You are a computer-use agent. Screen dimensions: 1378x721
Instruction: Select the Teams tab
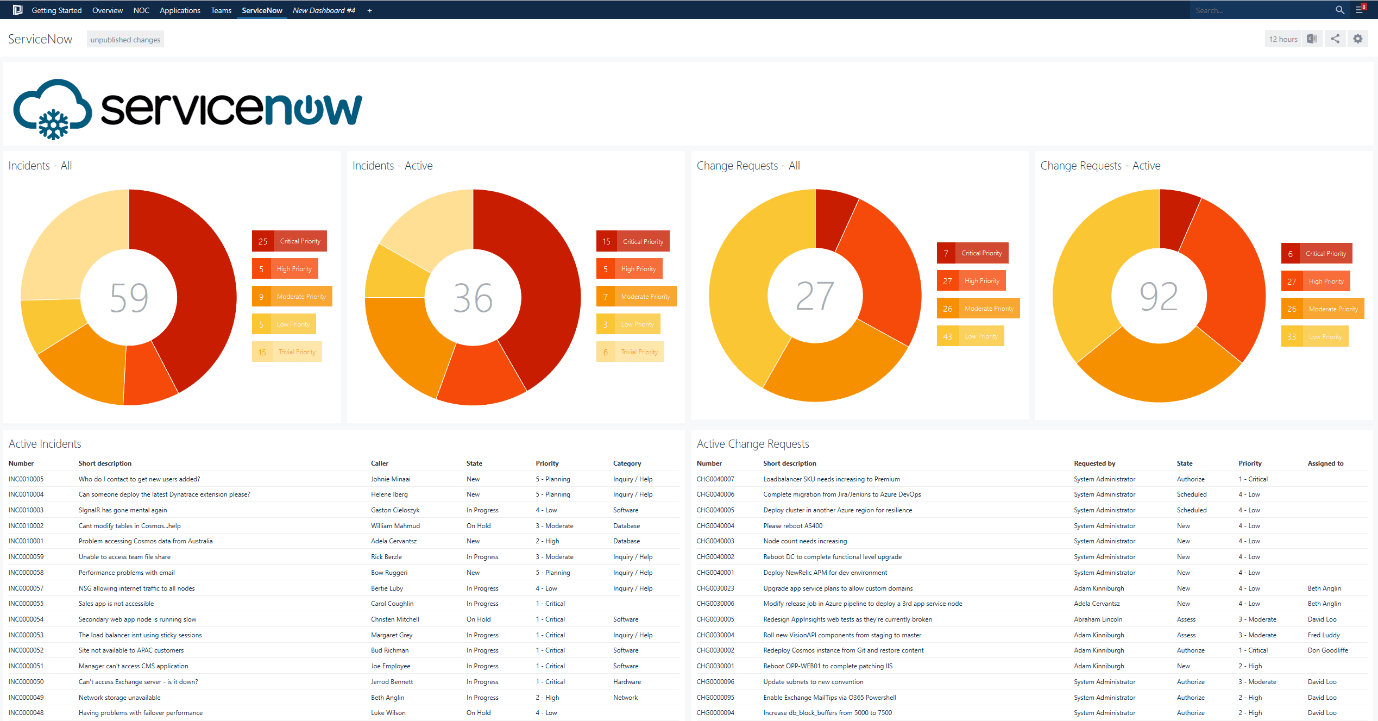click(x=222, y=10)
